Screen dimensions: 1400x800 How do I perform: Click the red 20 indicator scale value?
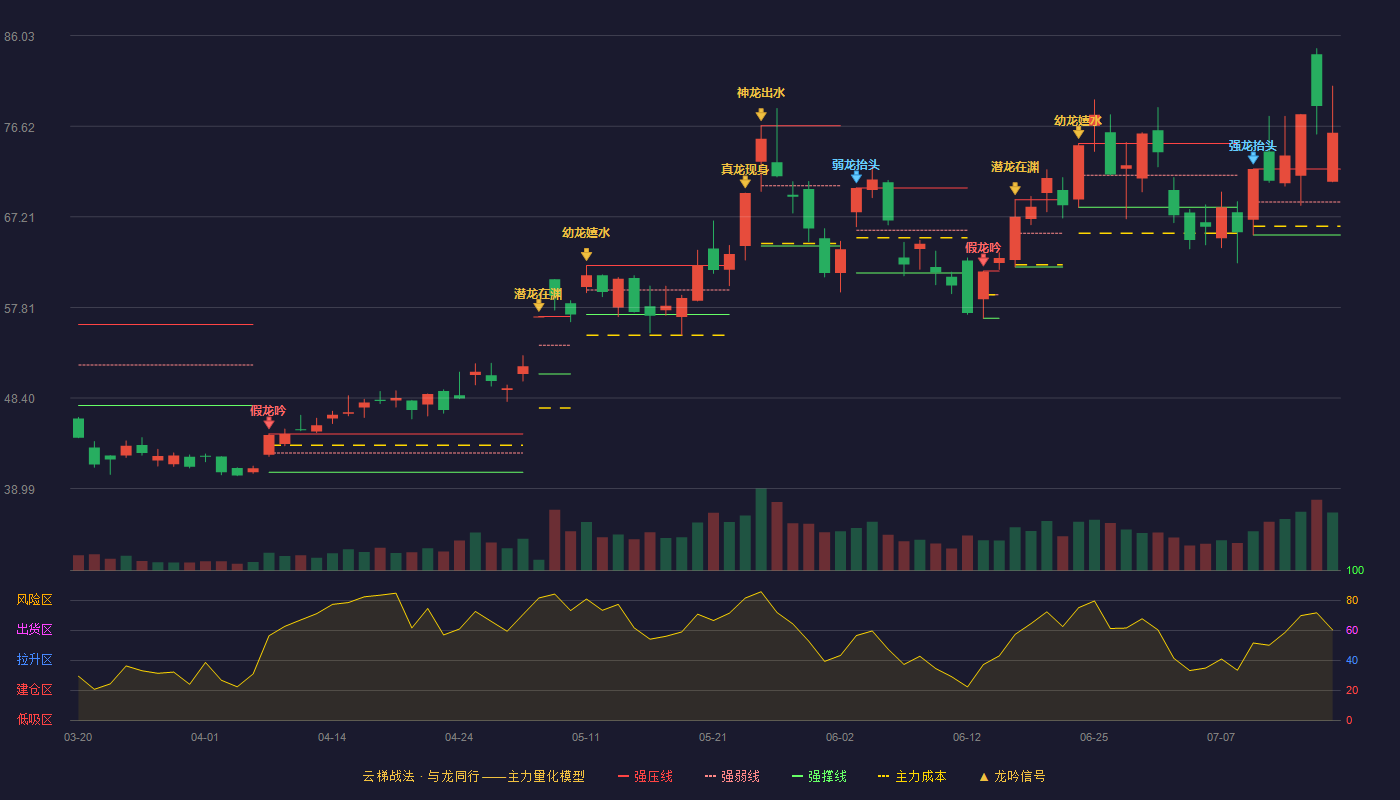click(1352, 690)
